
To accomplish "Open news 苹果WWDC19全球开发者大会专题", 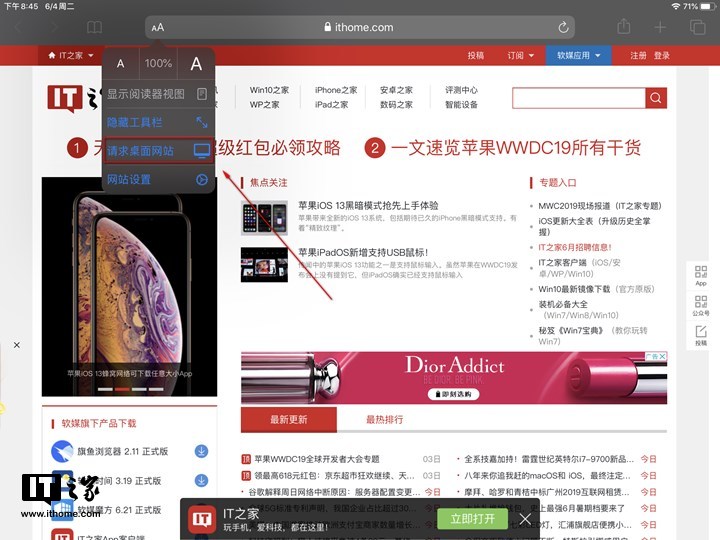I will (317, 459).
